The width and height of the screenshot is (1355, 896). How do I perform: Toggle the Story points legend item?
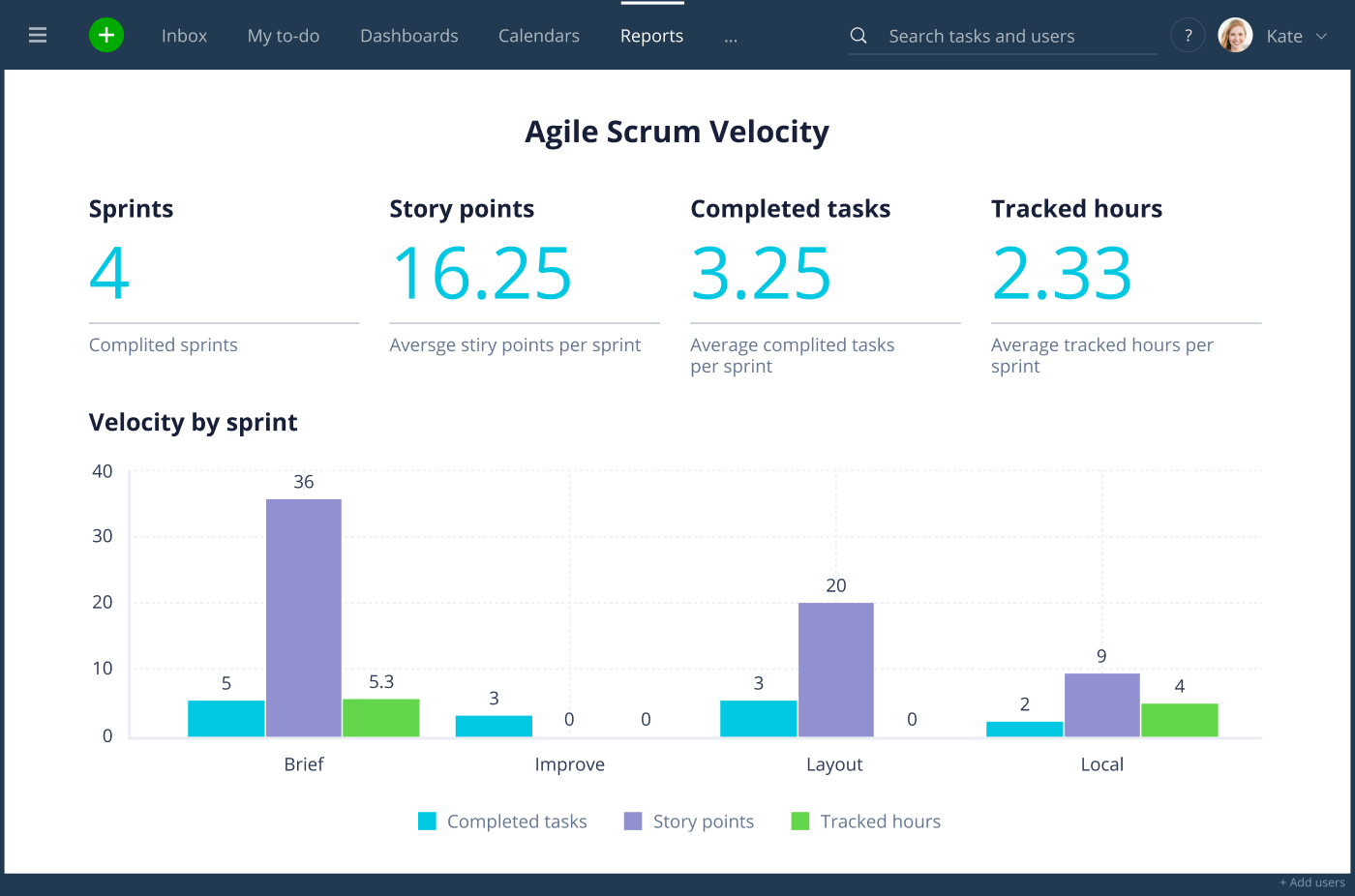689,821
